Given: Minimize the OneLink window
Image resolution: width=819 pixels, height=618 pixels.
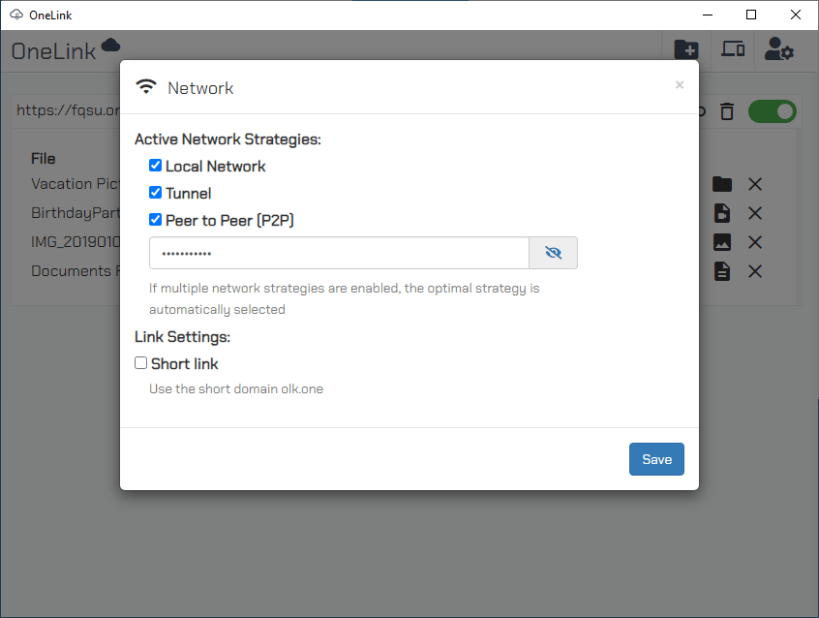Looking at the screenshot, I should (708, 15).
